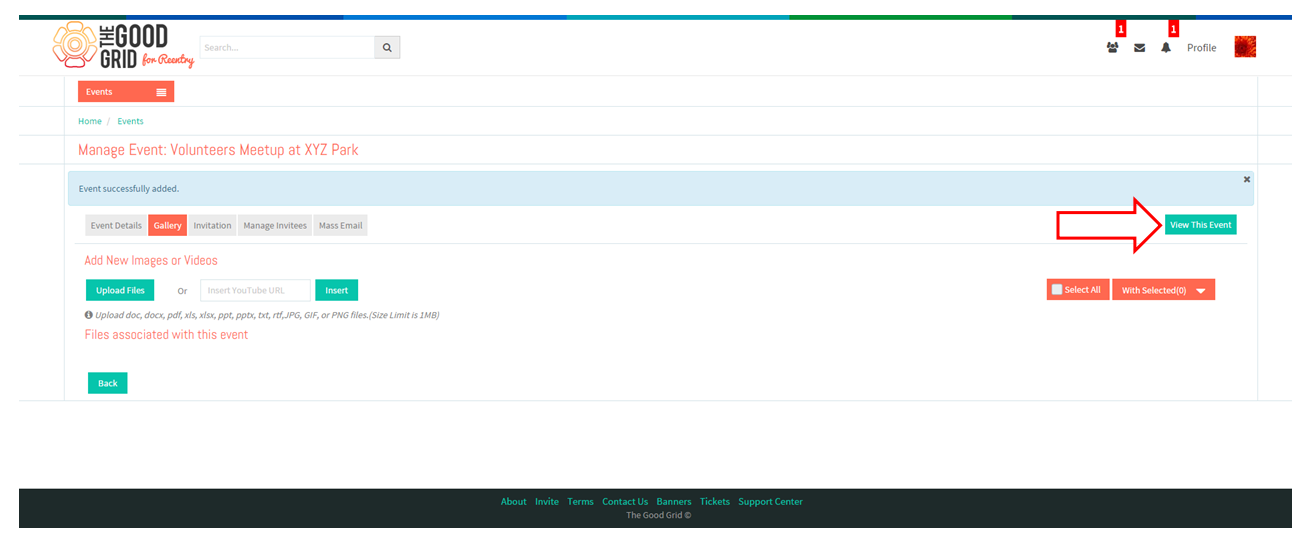Select the Gallery tab
1309x551 pixels.
(168, 225)
